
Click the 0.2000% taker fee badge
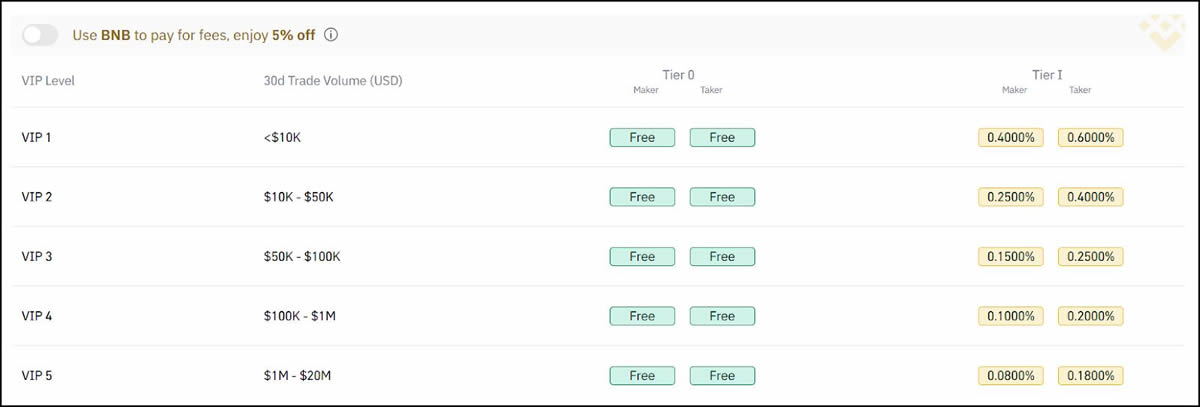tap(1092, 316)
